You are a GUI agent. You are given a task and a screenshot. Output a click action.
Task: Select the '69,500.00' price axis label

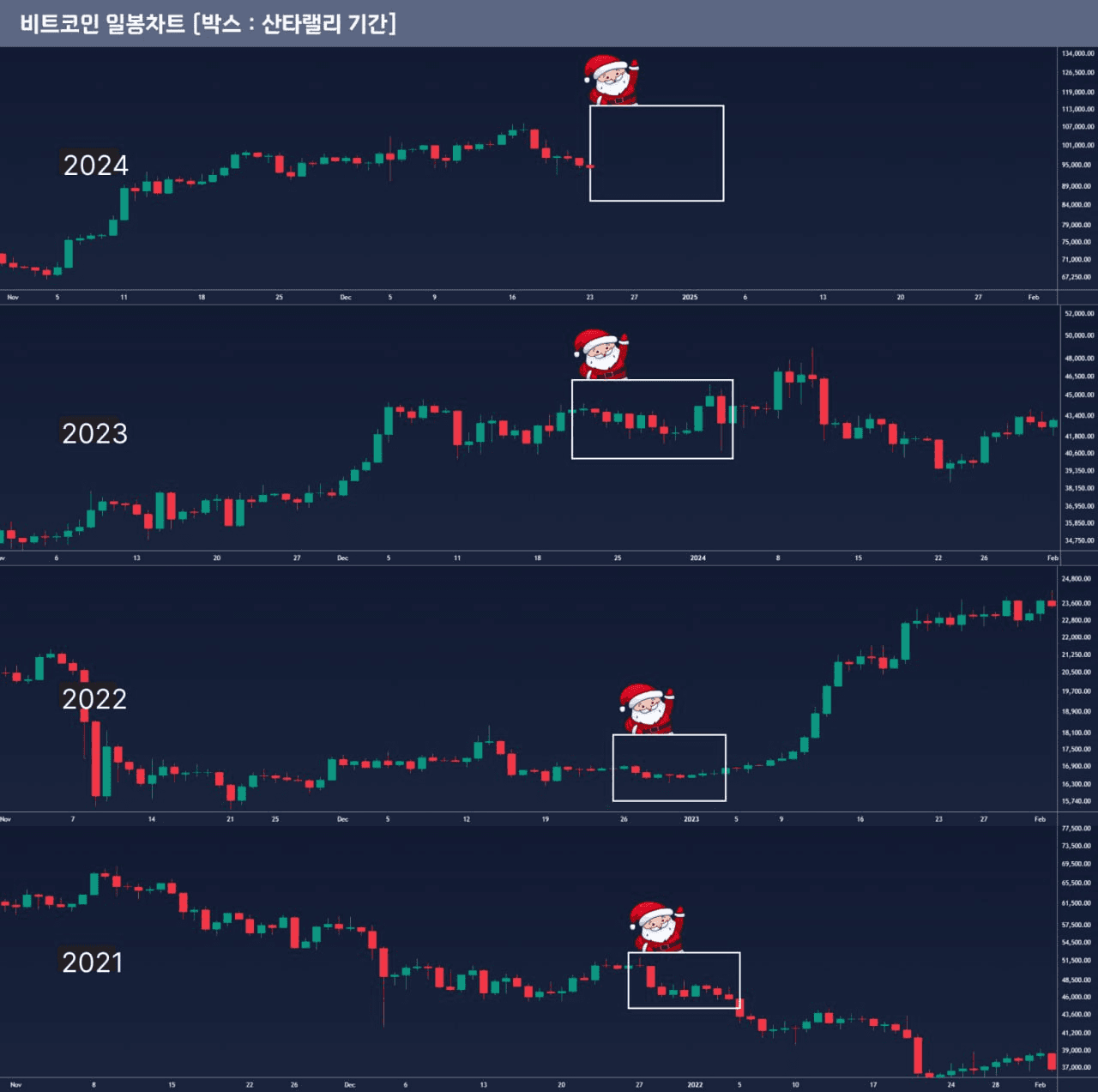pos(1077,864)
